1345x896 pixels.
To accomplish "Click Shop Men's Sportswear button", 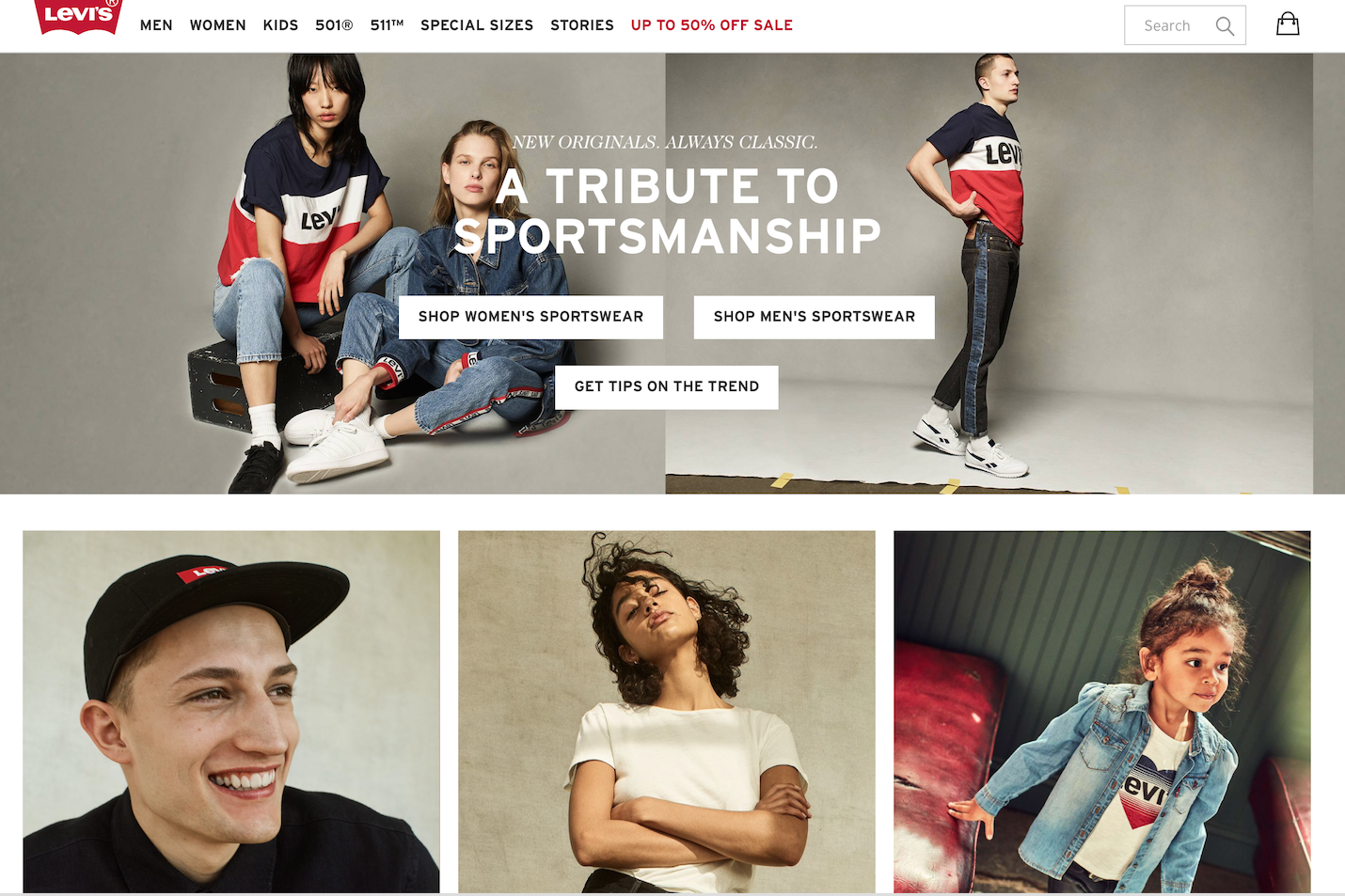I will [815, 317].
